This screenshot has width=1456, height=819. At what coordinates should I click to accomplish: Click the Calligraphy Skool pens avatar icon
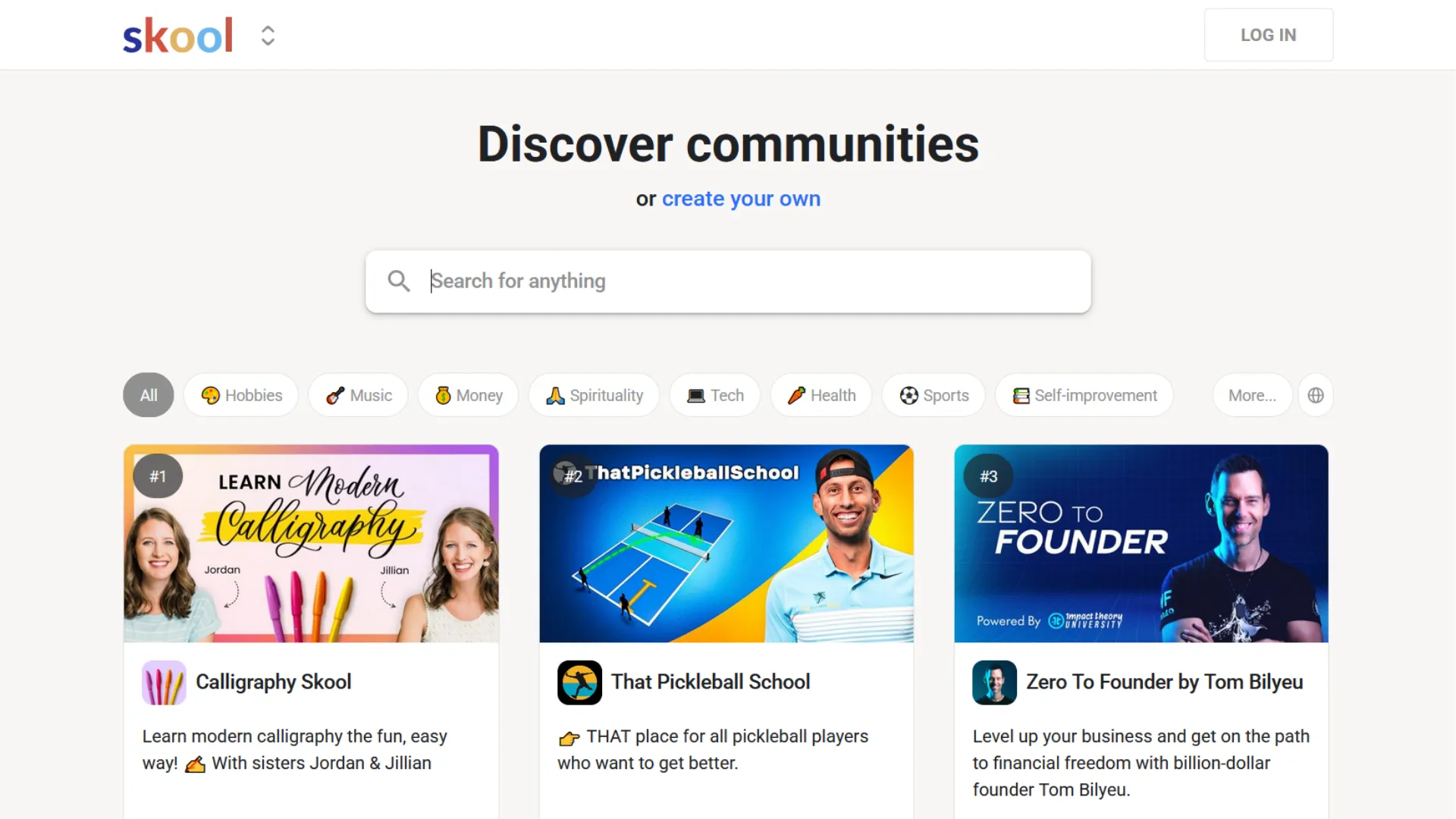pyautogui.click(x=164, y=682)
